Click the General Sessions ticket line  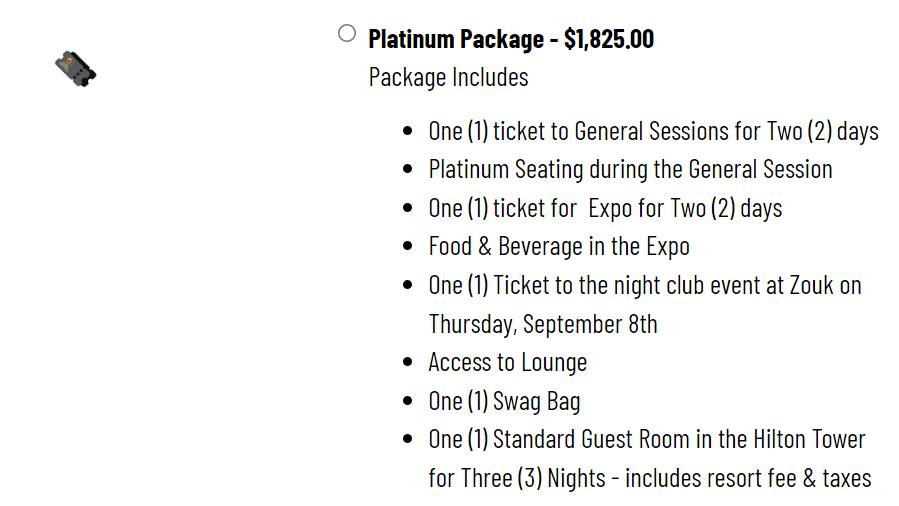(654, 131)
